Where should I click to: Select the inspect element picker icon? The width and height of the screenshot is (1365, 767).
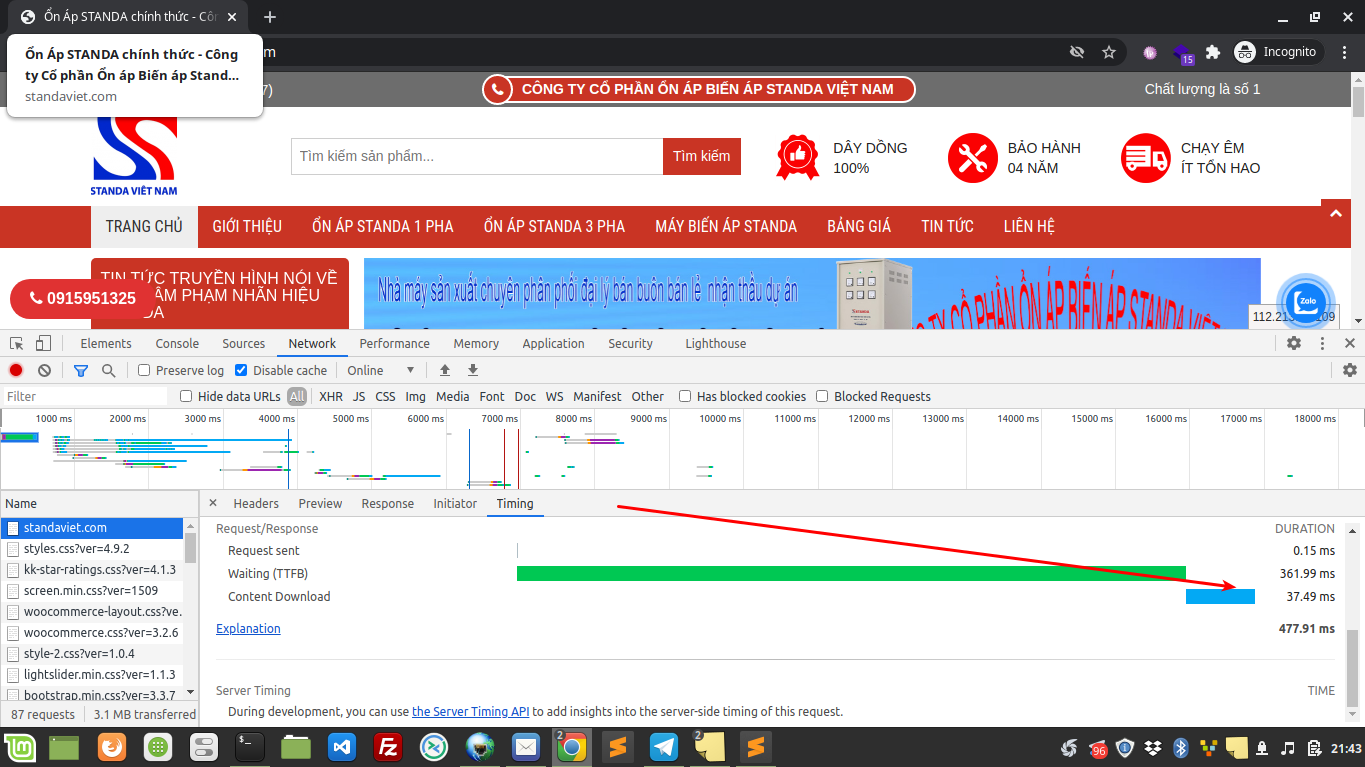click(16, 343)
